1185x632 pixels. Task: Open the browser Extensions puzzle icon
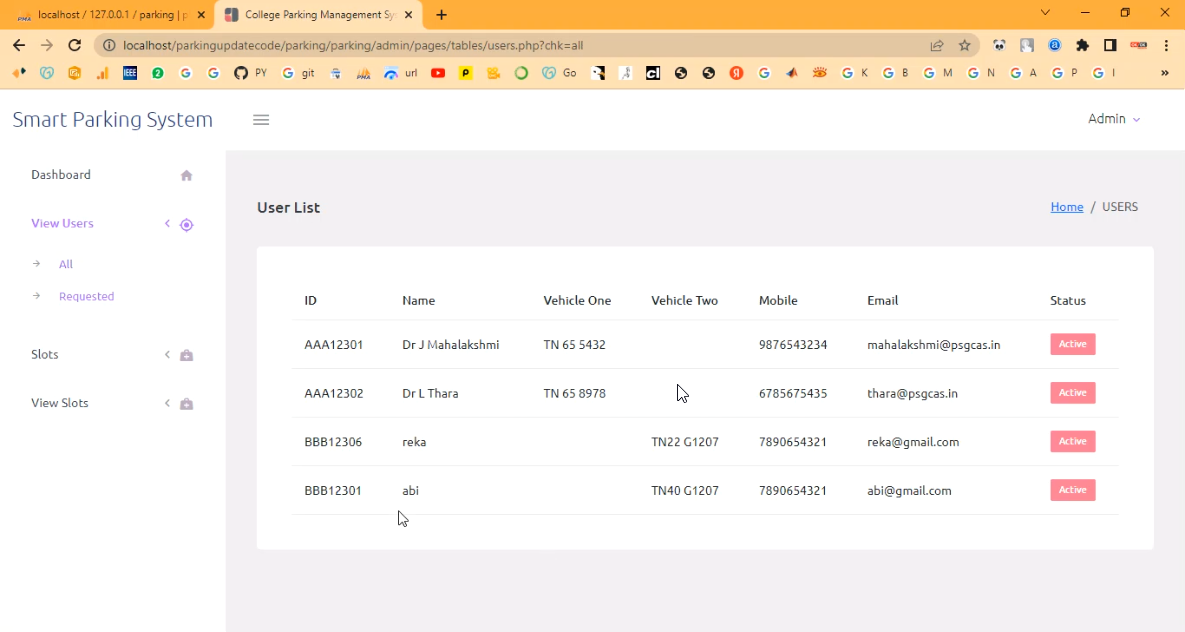click(x=1082, y=45)
